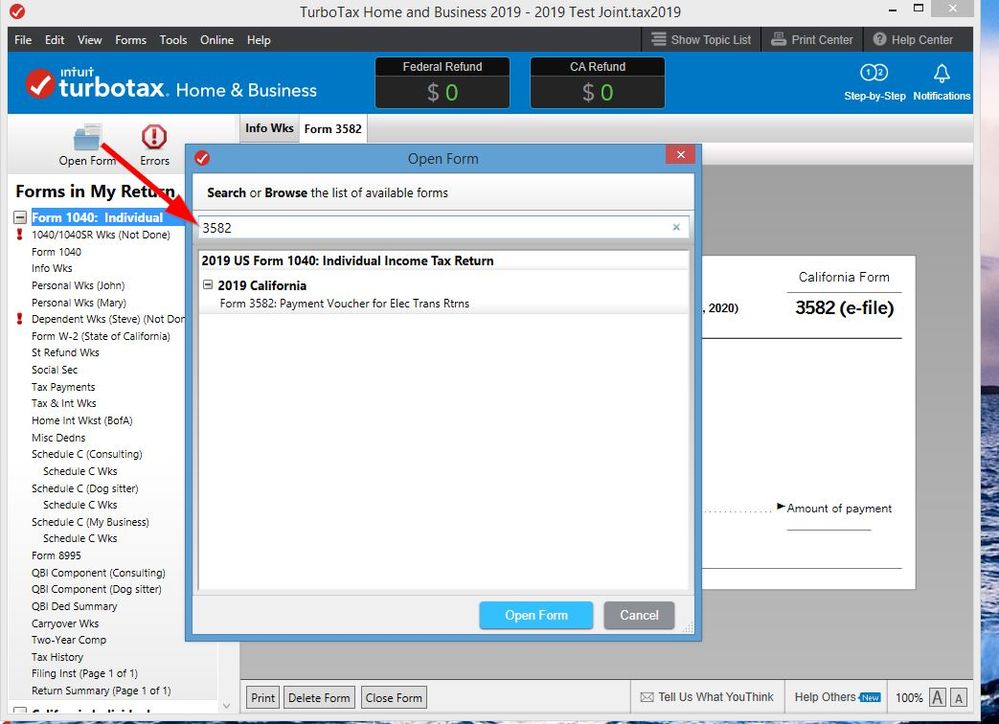Switch to the Form 3582 tab

[x=333, y=129]
